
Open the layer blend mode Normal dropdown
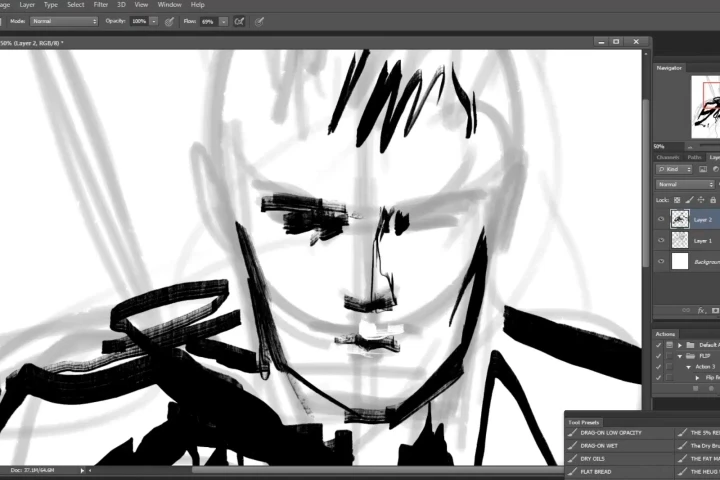pos(685,185)
